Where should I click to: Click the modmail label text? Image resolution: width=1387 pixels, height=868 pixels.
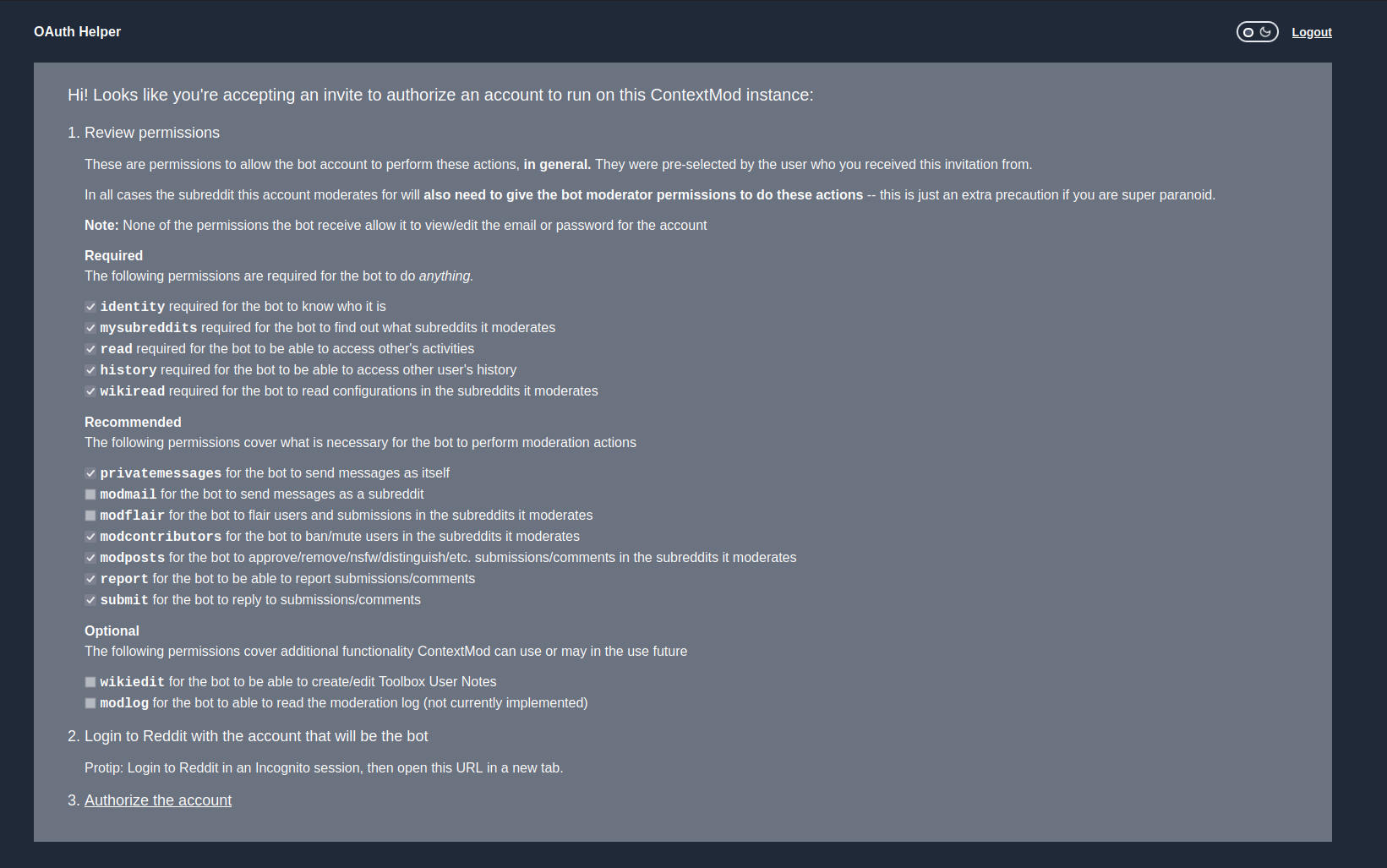[128, 494]
